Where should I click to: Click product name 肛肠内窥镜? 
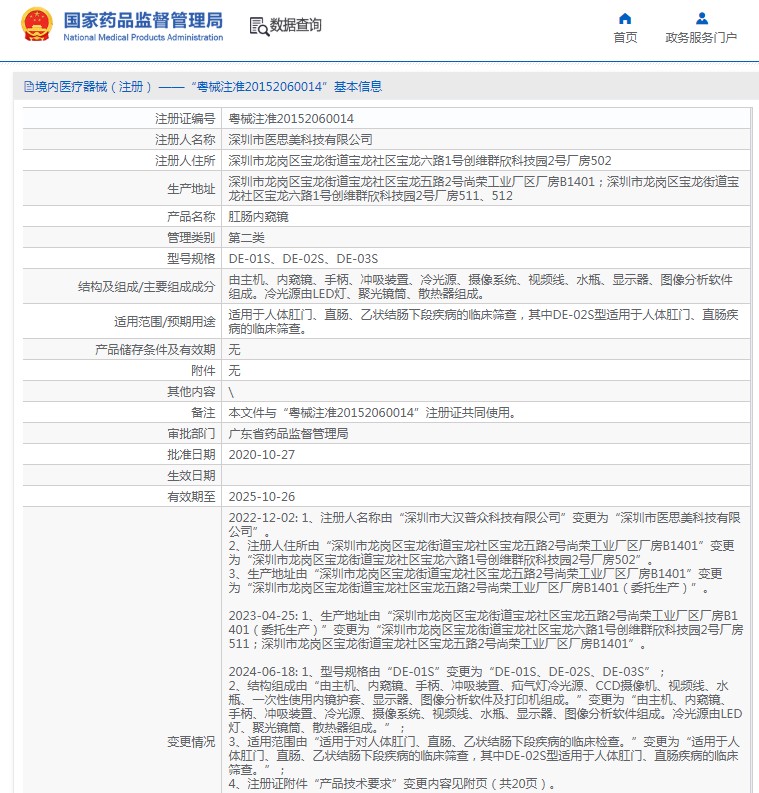258,217
